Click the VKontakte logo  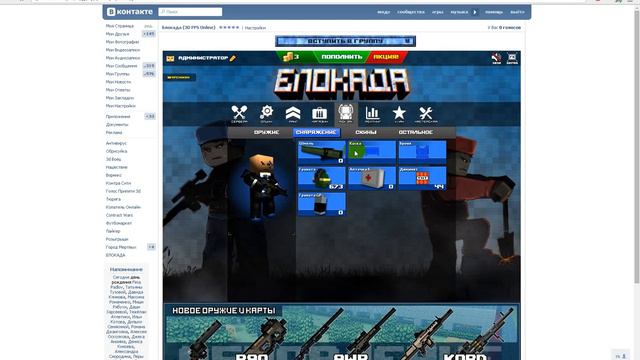(x=130, y=12)
